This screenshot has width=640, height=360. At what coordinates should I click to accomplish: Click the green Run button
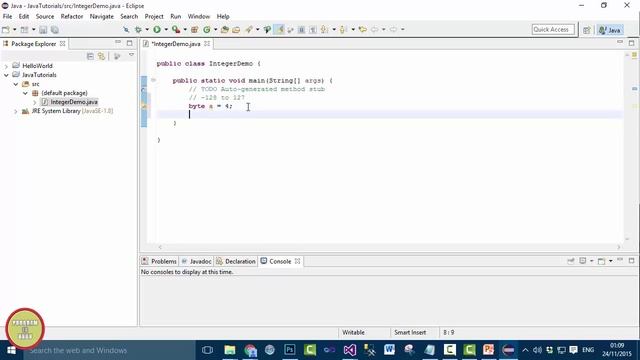click(x=157, y=30)
